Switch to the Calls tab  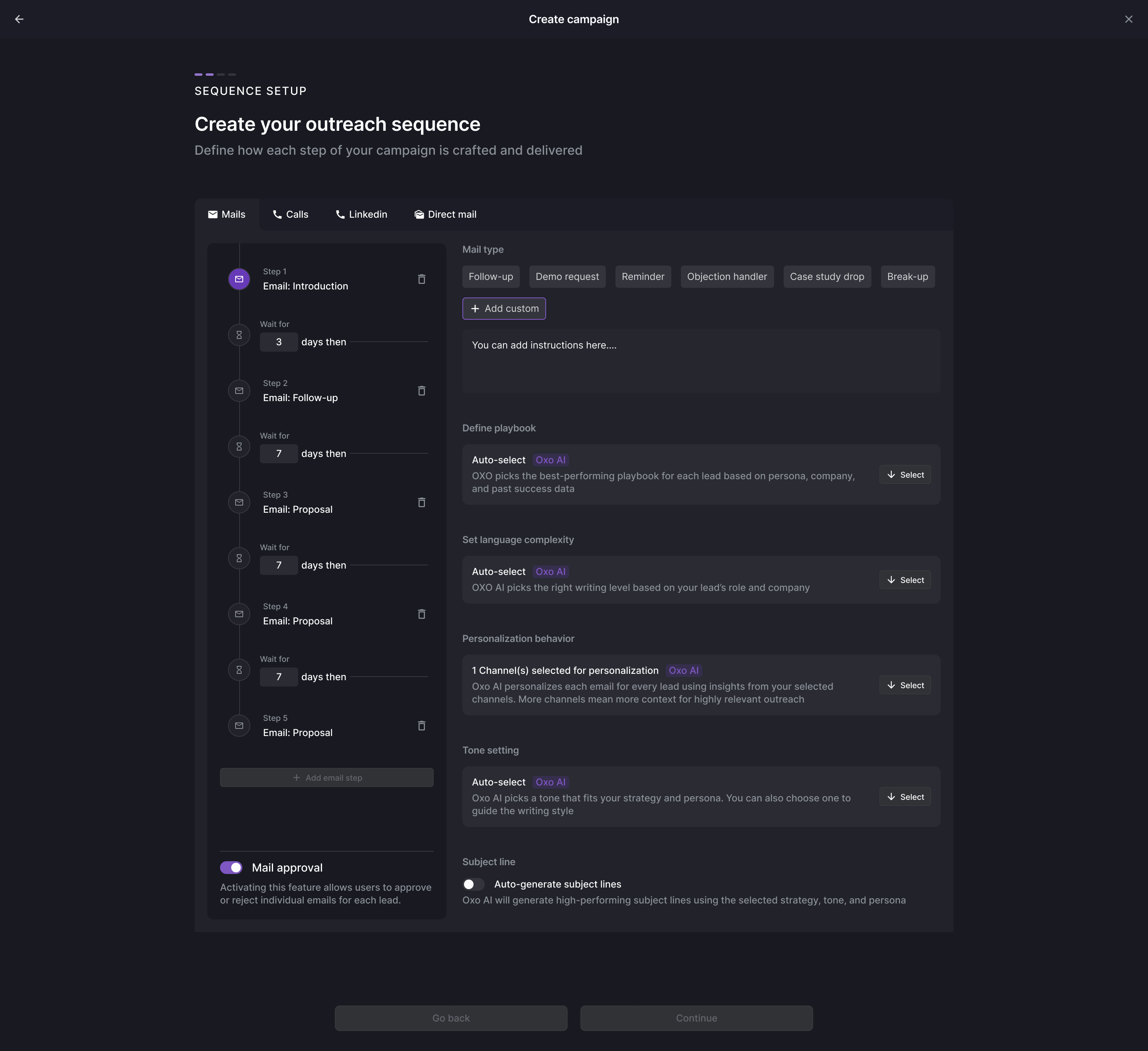[x=291, y=215]
